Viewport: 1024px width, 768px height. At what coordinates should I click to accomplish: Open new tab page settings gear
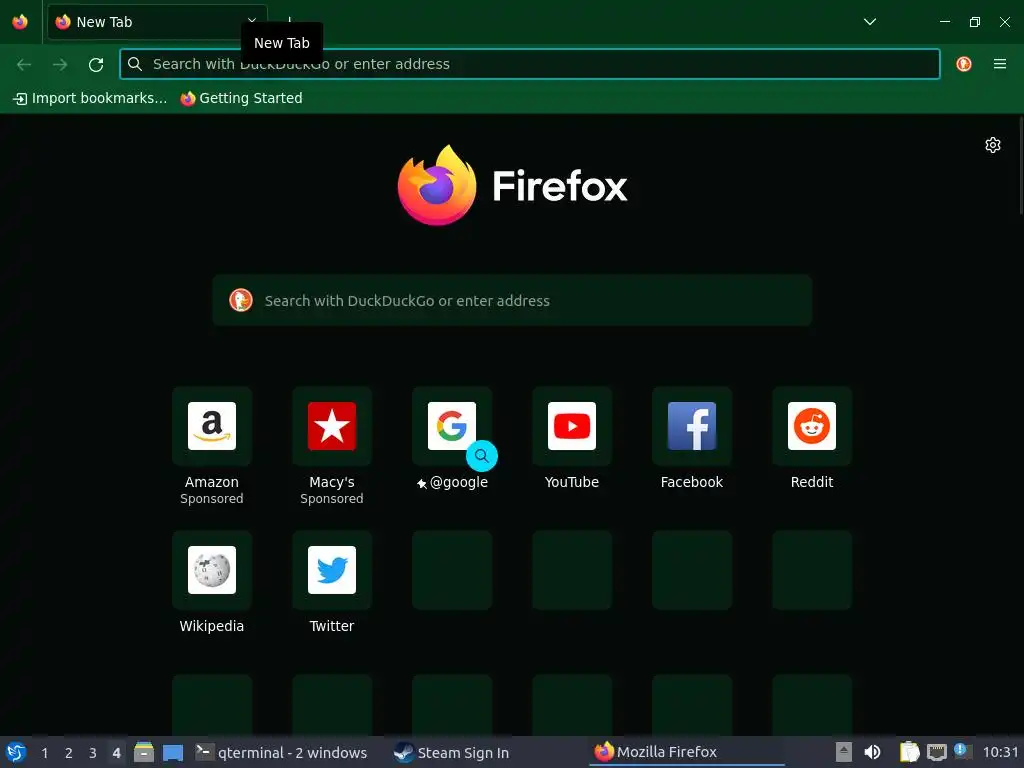(x=993, y=145)
